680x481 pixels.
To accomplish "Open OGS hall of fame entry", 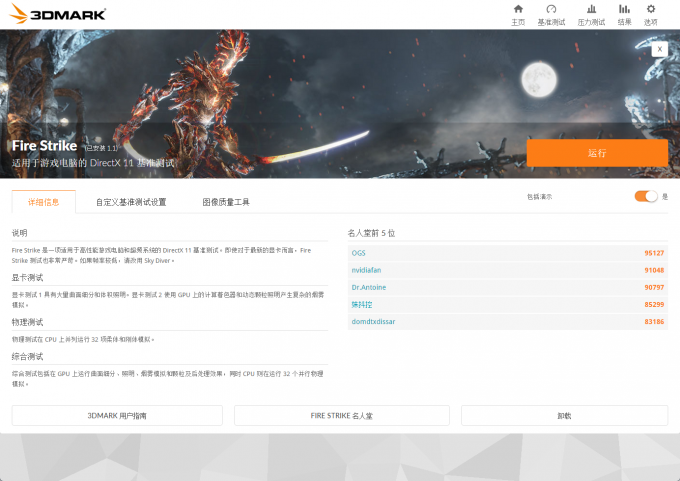I will coord(358,253).
